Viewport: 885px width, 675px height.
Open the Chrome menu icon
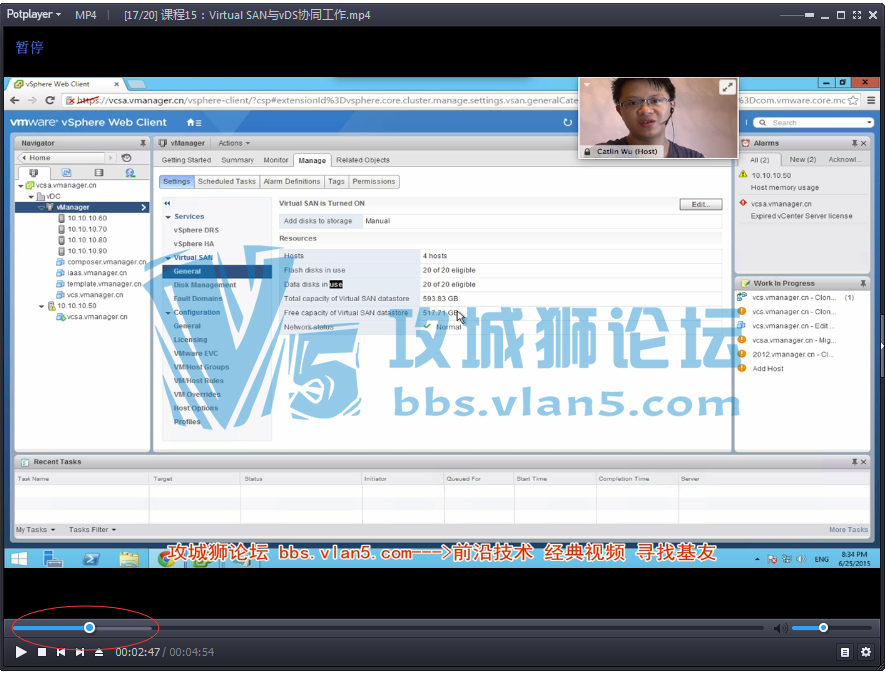[x=871, y=100]
